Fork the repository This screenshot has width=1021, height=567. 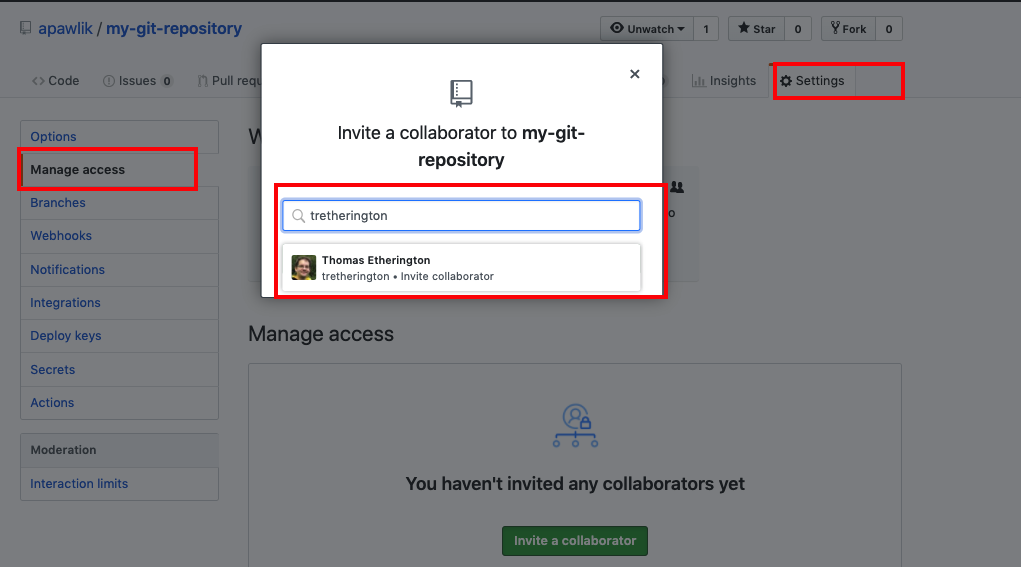[x=848, y=29]
